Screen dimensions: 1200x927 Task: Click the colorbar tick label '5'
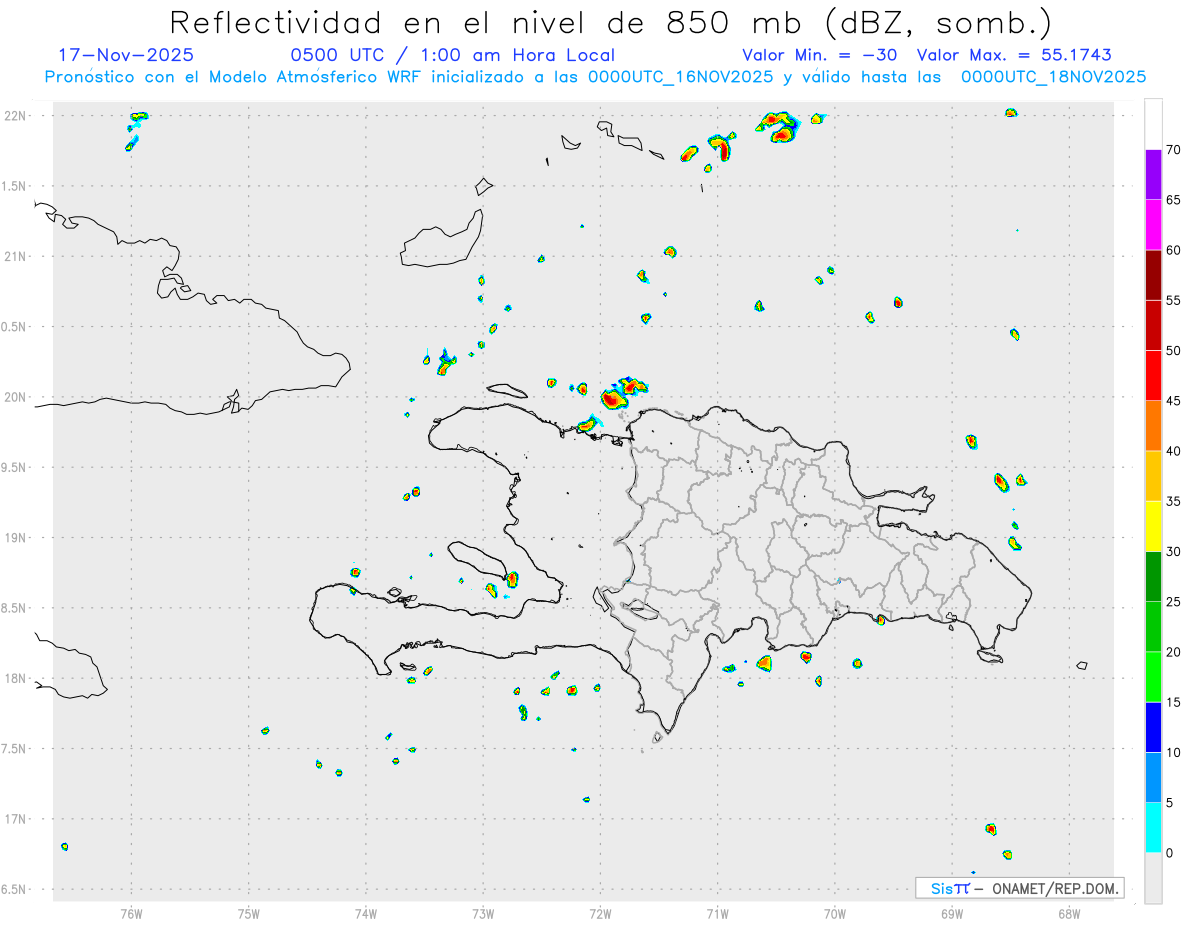[1170, 803]
